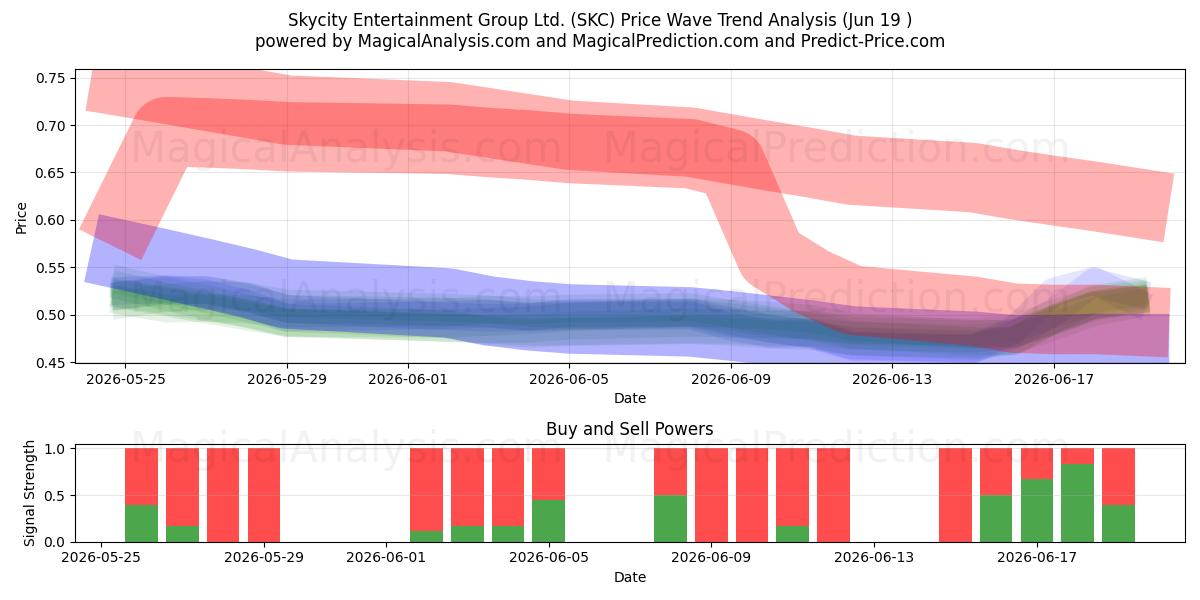The width and height of the screenshot is (1200, 600).
Task: Click the 'Buy and Sell Powers' subplot title
Action: [x=630, y=429]
